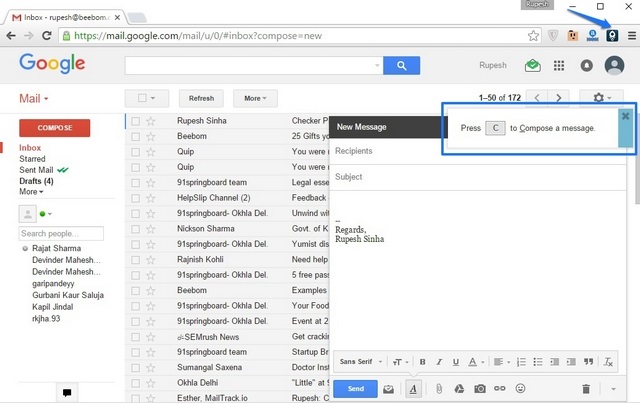Go to the Inbox label
The image size is (640, 403).
coord(30,148)
